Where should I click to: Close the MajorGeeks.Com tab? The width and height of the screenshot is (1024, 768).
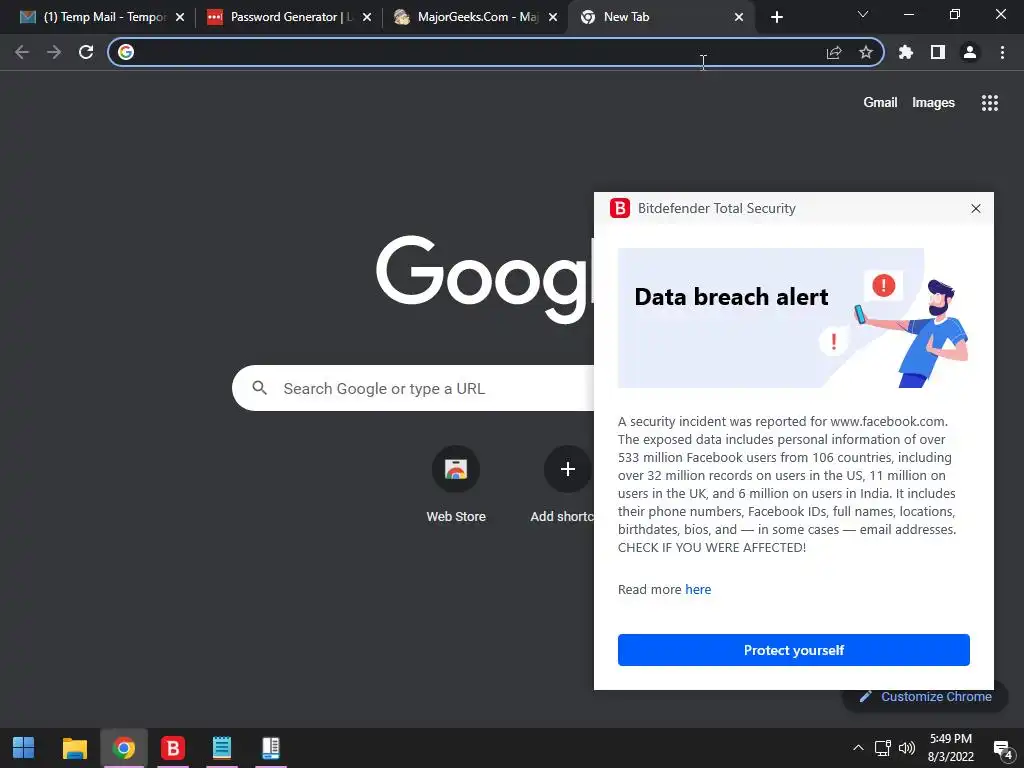553,17
